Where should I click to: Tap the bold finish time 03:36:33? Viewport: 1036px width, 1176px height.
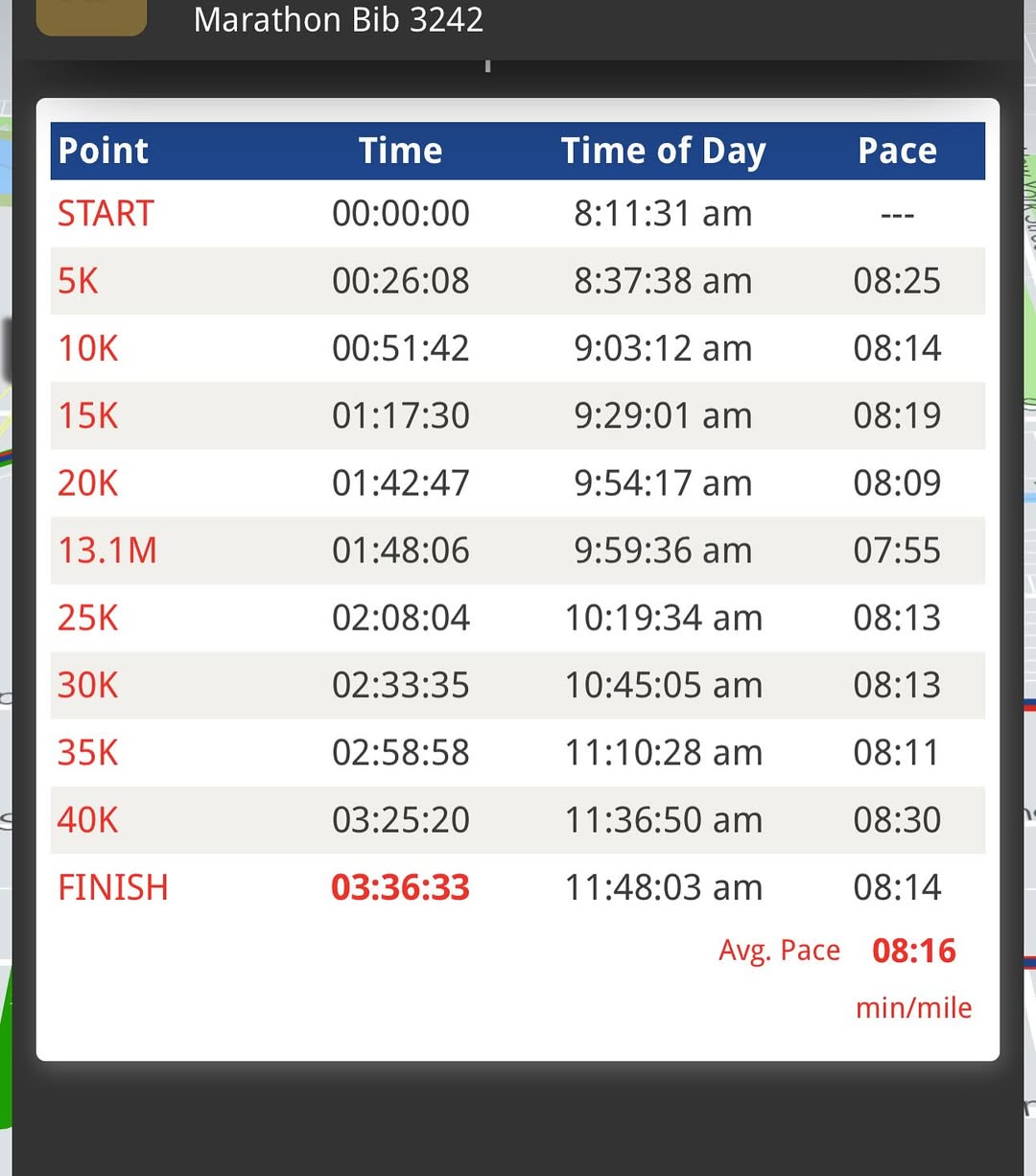[400, 887]
